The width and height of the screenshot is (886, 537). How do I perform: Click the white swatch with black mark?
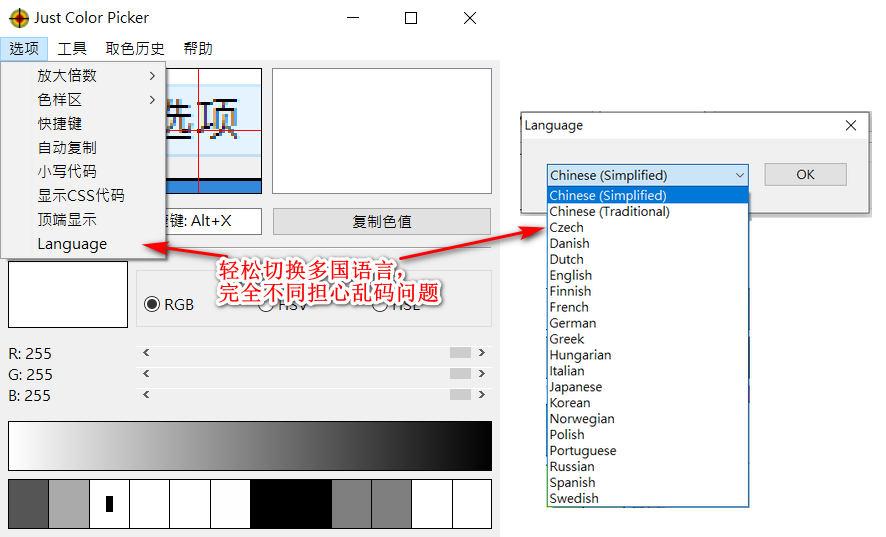[110, 504]
